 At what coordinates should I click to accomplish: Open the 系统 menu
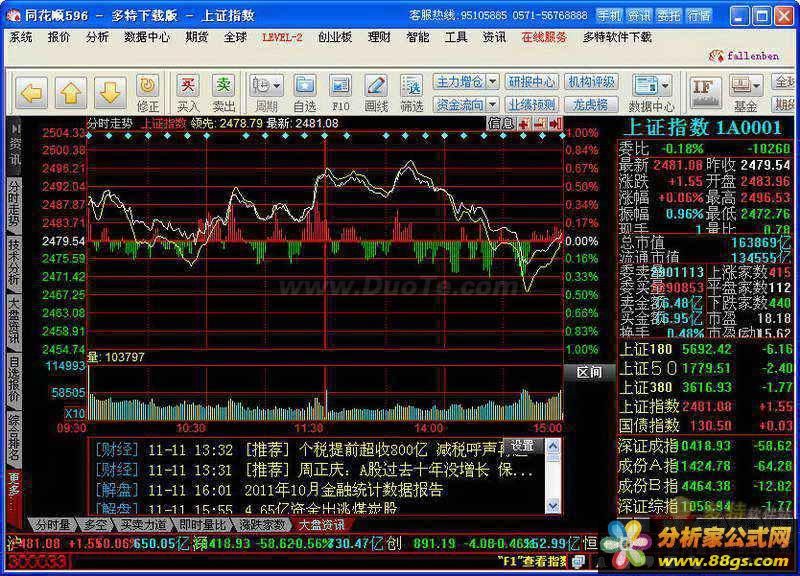[21, 37]
